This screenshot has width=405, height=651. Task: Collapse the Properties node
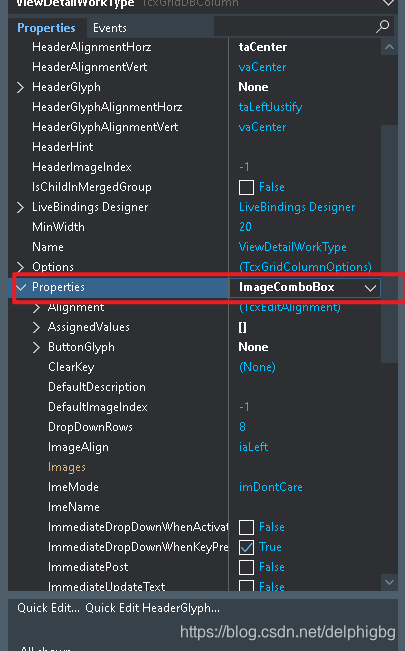click(x=21, y=287)
